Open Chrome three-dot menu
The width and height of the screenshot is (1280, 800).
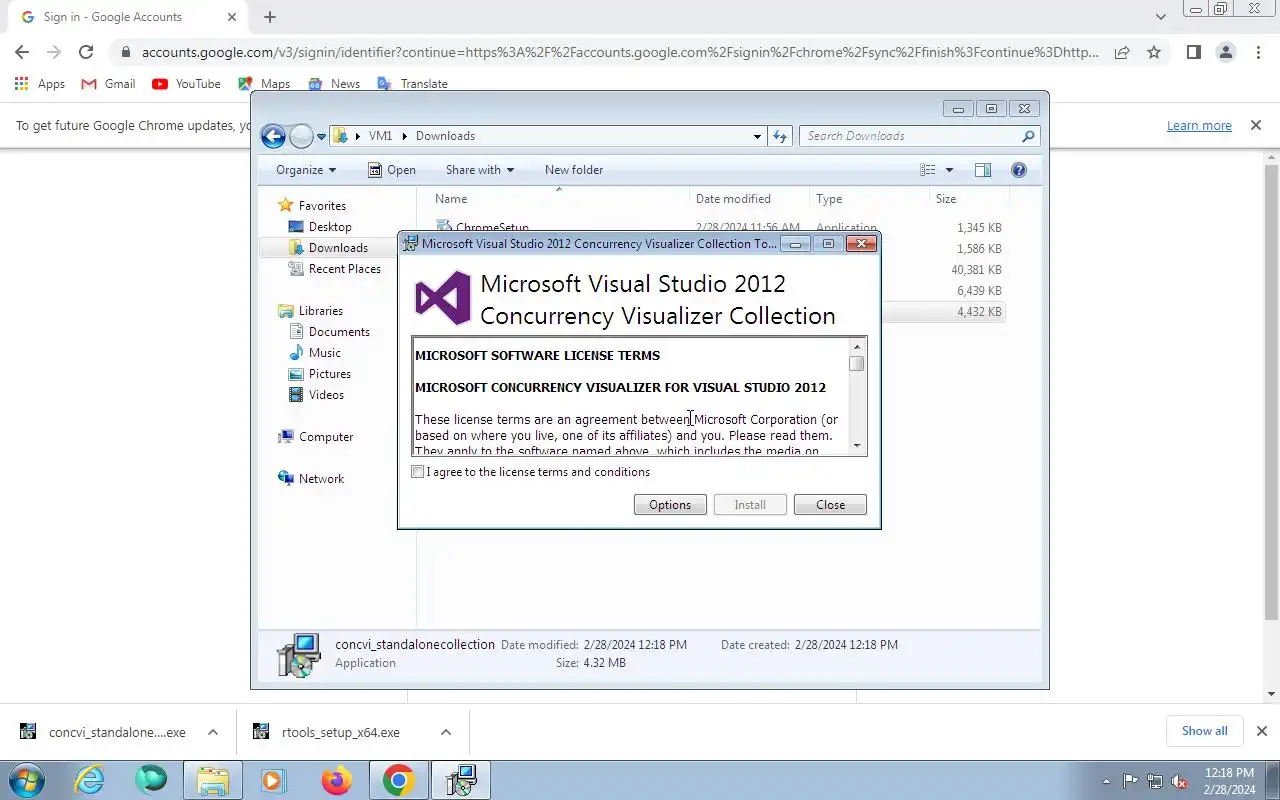click(x=1258, y=52)
